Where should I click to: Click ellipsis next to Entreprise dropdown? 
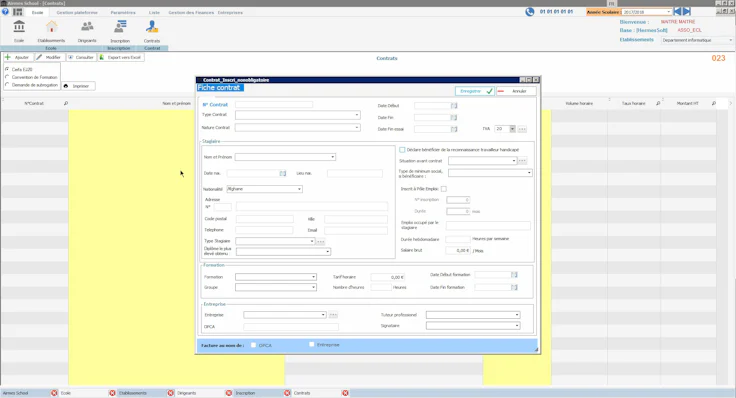333,315
